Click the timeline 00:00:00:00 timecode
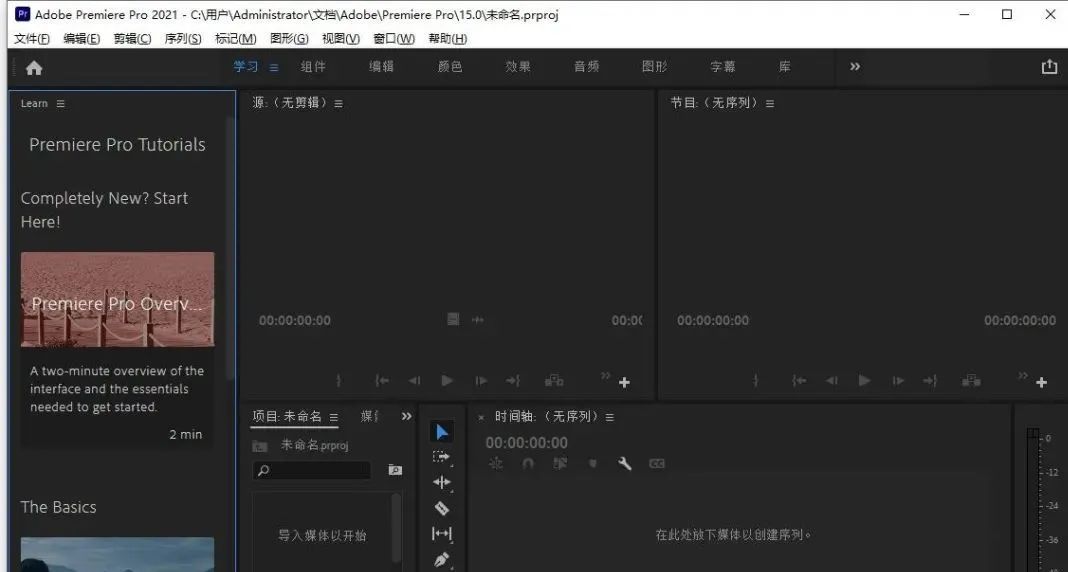Image resolution: width=1068 pixels, height=572 pixels. 527,443
